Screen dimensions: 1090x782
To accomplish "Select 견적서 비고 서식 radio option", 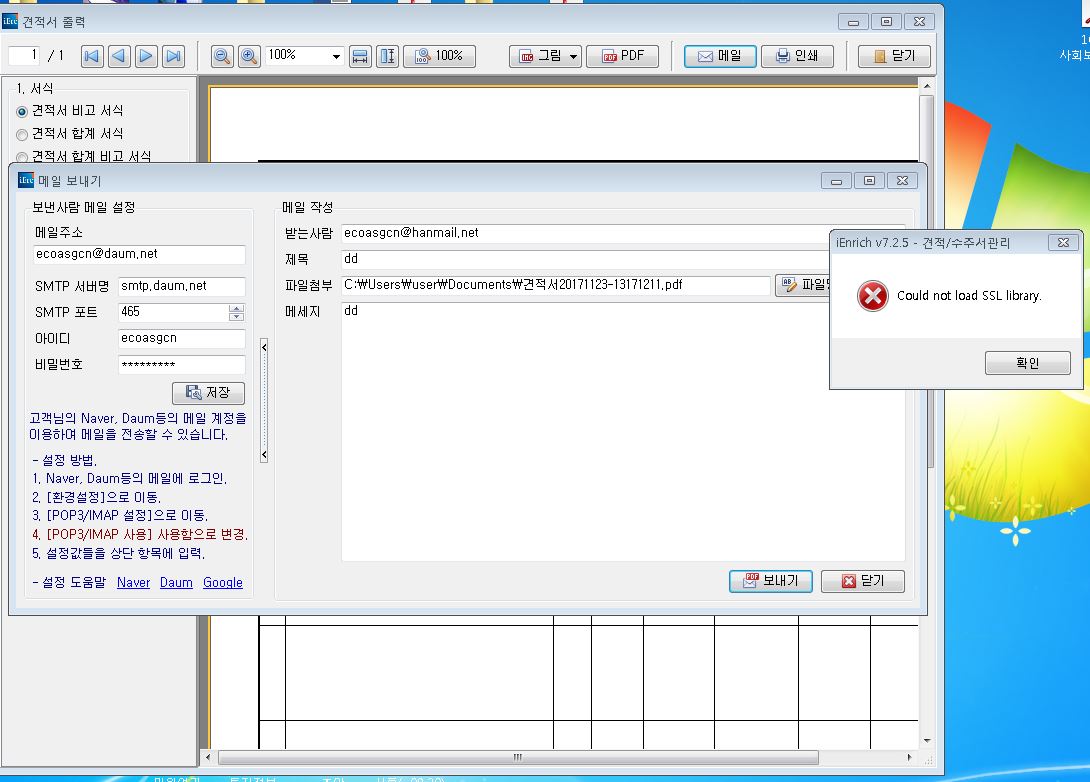I will pyautogui.click(x=22, y=111).
